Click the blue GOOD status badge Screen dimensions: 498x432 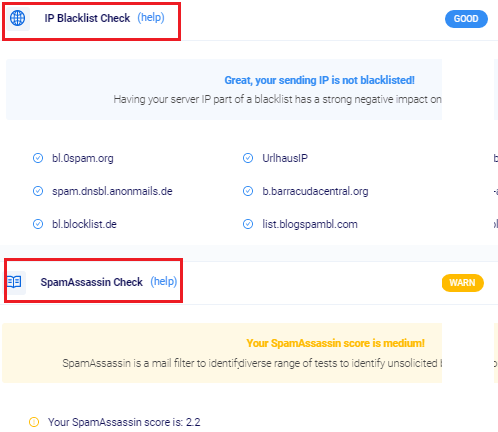466,19
